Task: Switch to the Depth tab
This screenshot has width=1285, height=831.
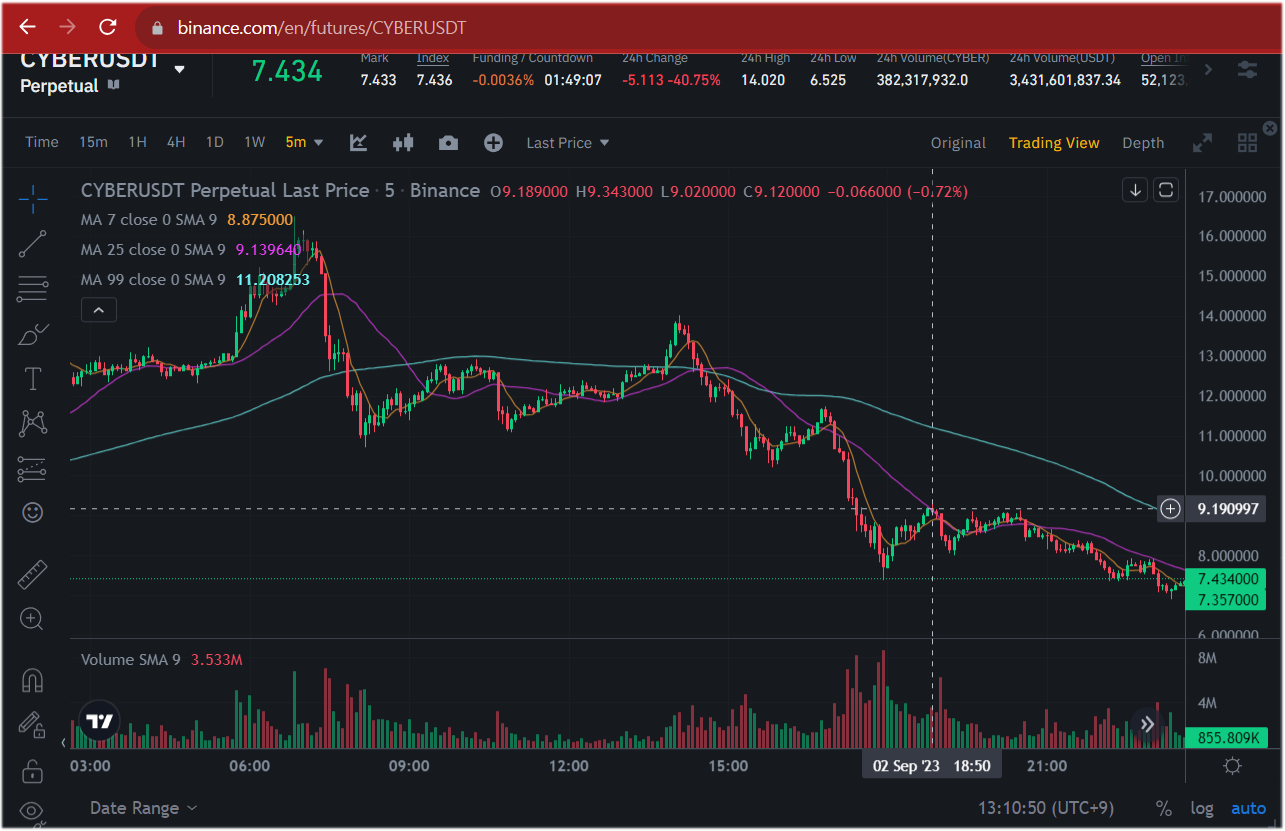Action: pyautogui.click(x=1143, y=143)
